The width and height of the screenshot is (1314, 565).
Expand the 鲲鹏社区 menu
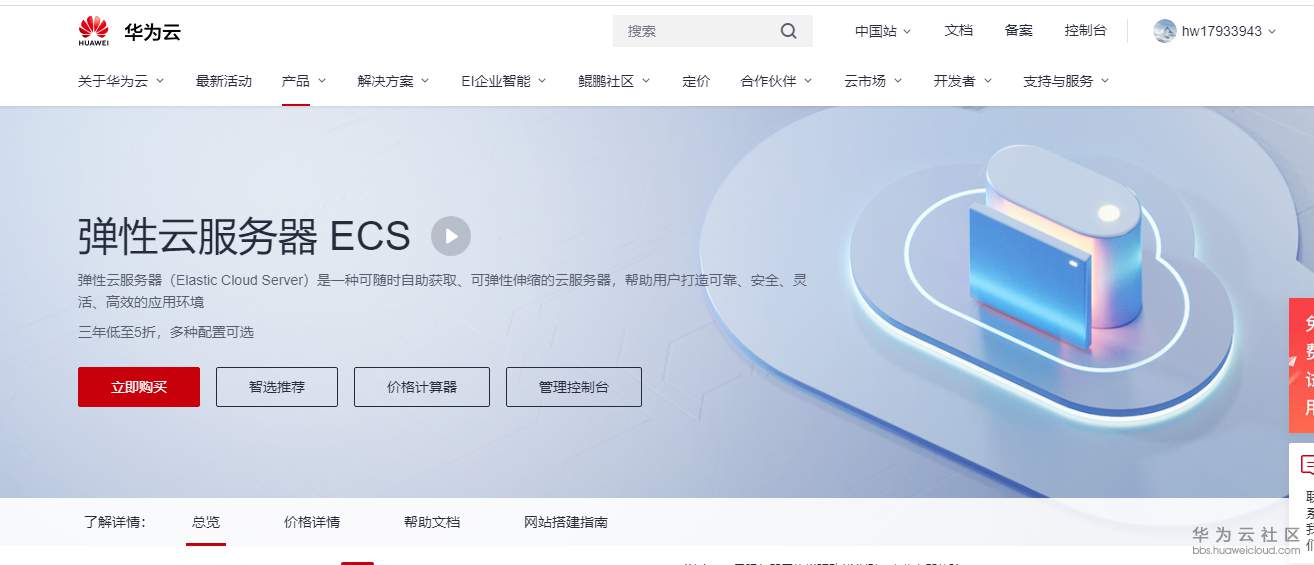[x=614, y=81]
